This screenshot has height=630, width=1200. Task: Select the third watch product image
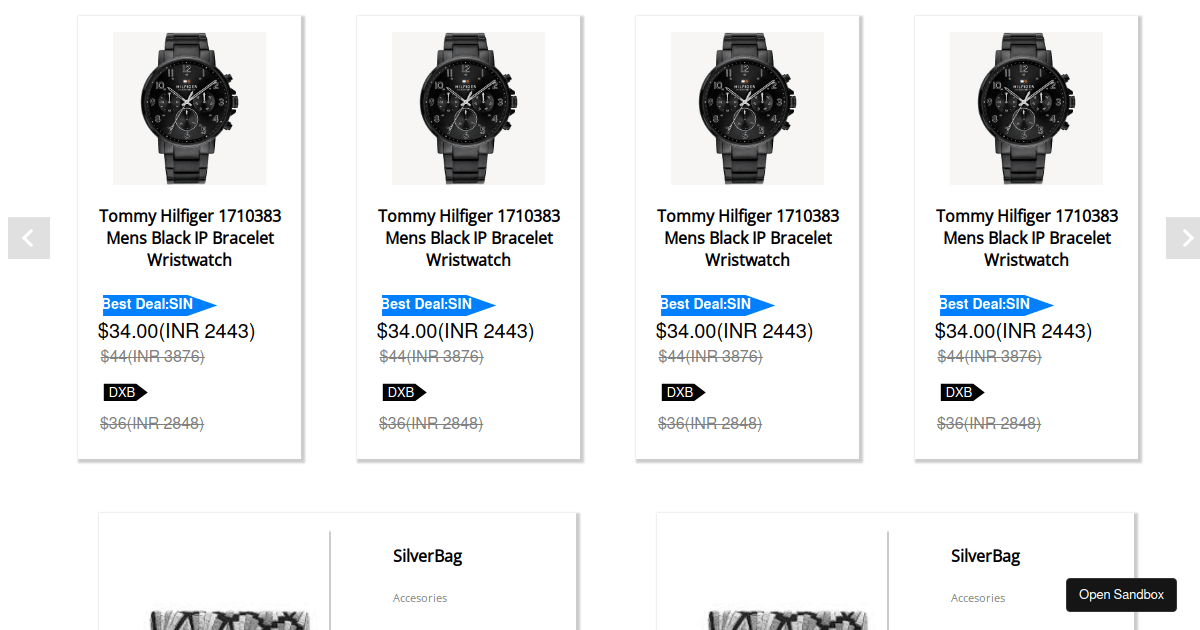[x=747, y=108]
